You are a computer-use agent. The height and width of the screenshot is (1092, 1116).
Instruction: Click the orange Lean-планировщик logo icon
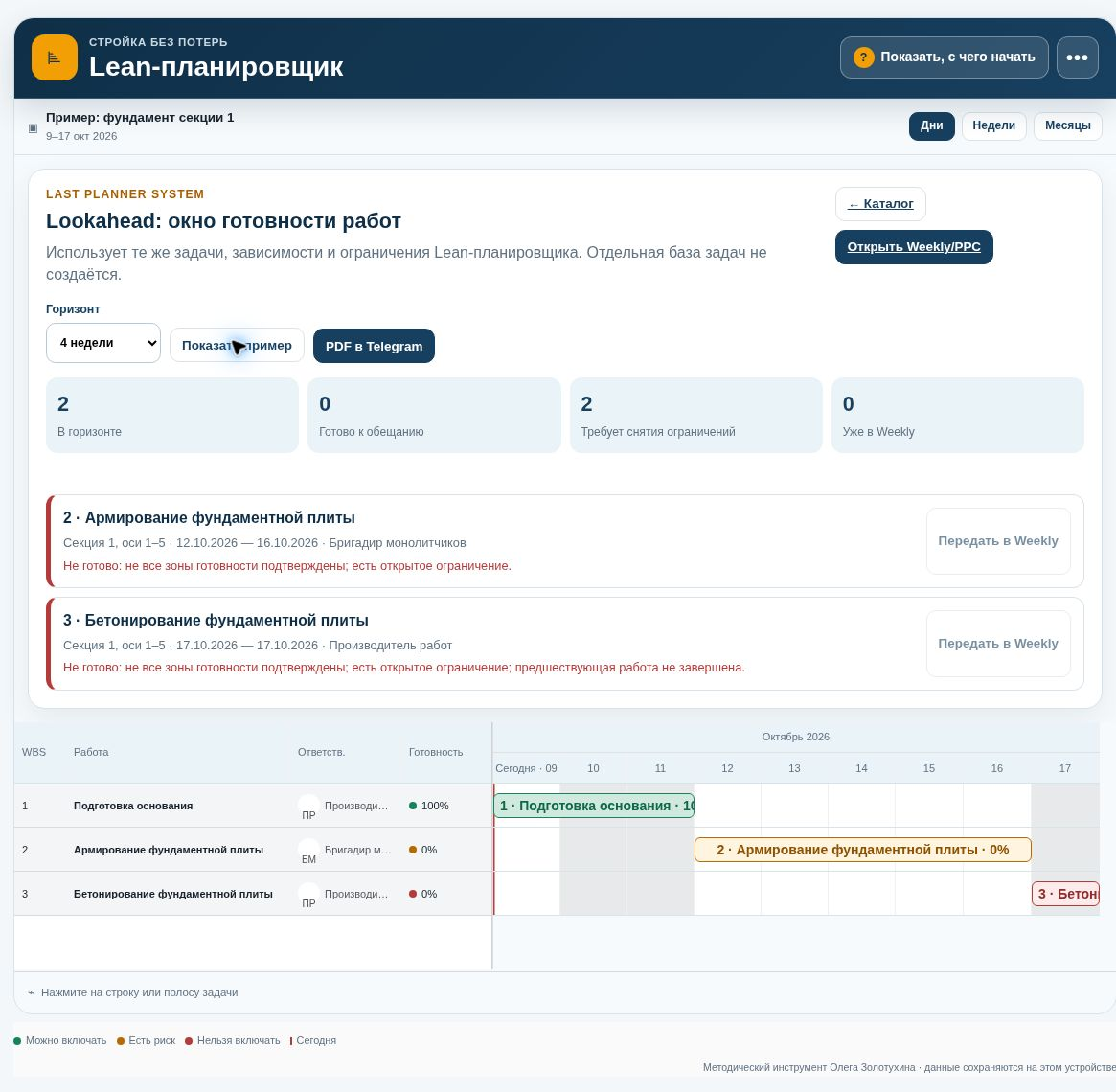(55, 57)
